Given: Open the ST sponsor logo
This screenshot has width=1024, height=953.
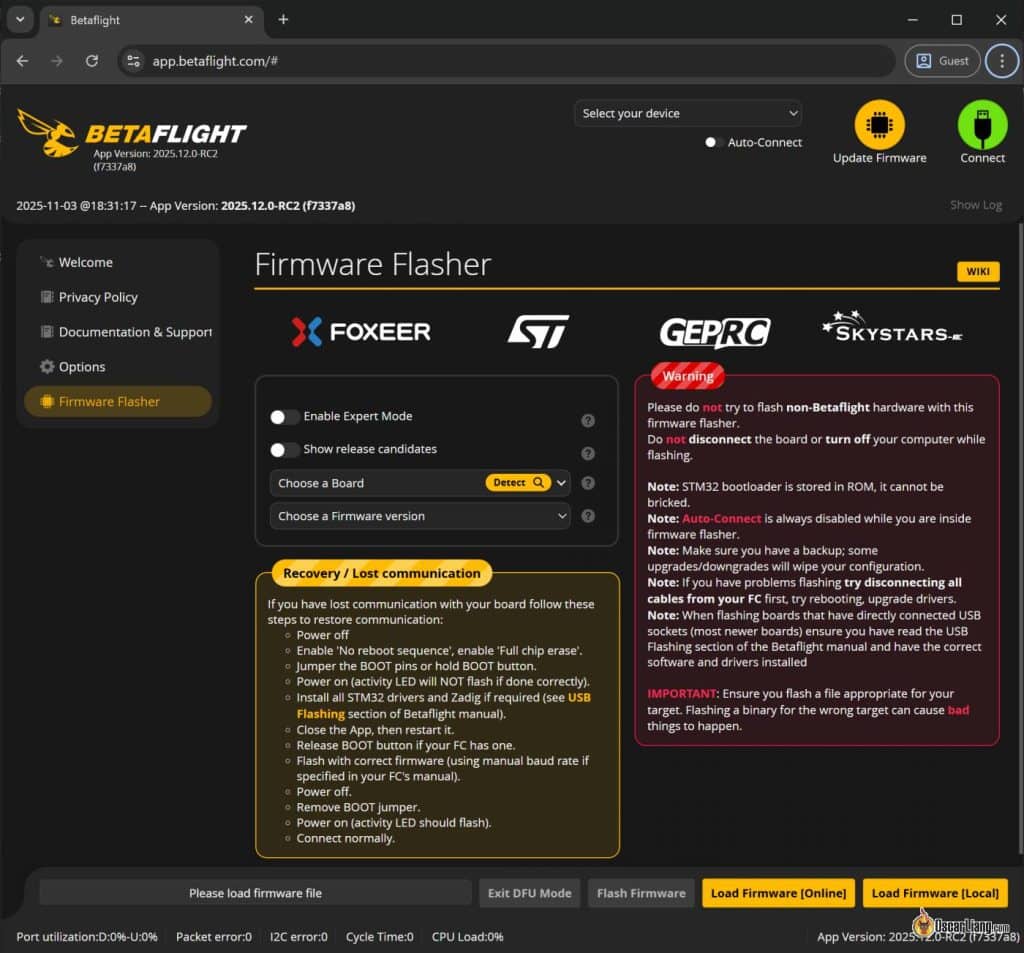Looking at the screenshot, I should (x=538, y=331).
